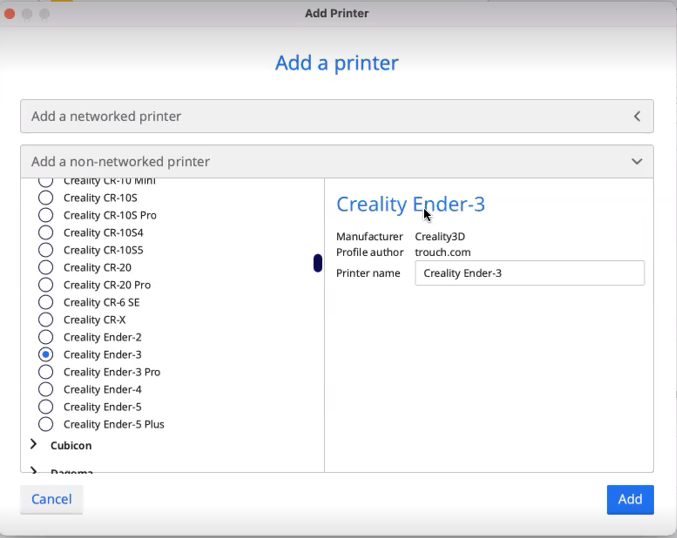Click the trouch.com profile author text

coord(443,252)
